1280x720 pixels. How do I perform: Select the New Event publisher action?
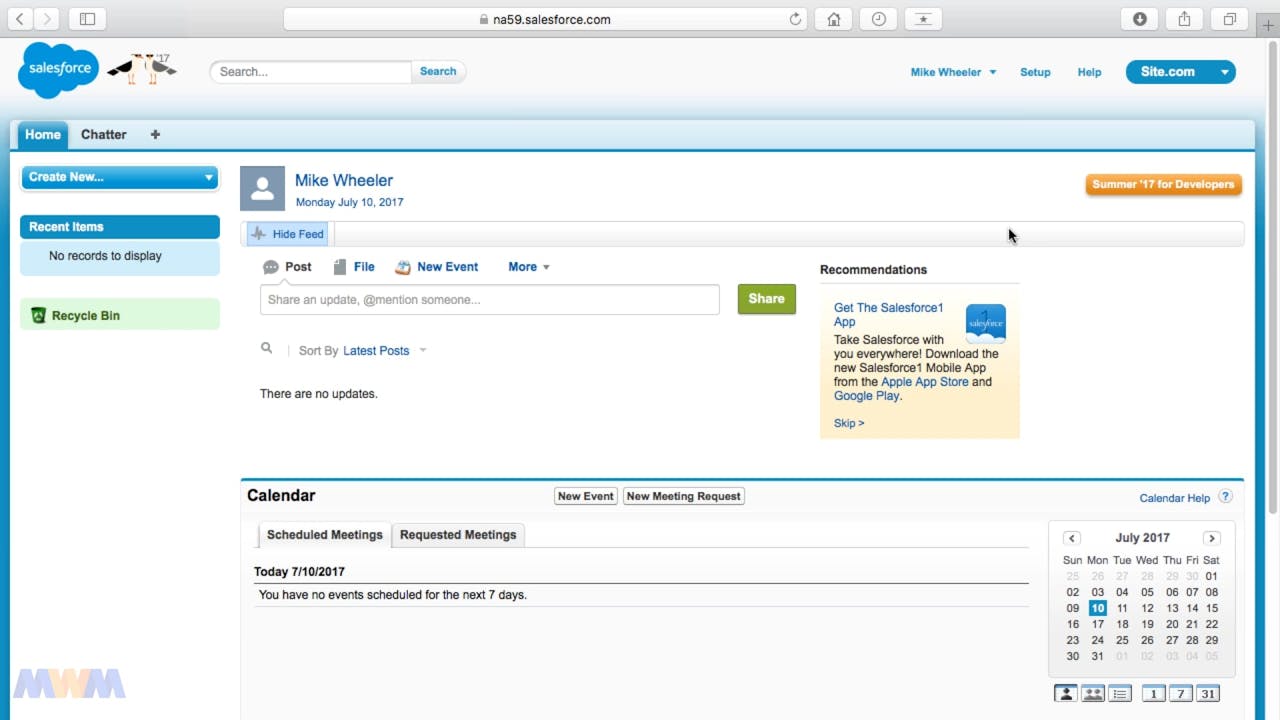point(437,267)
